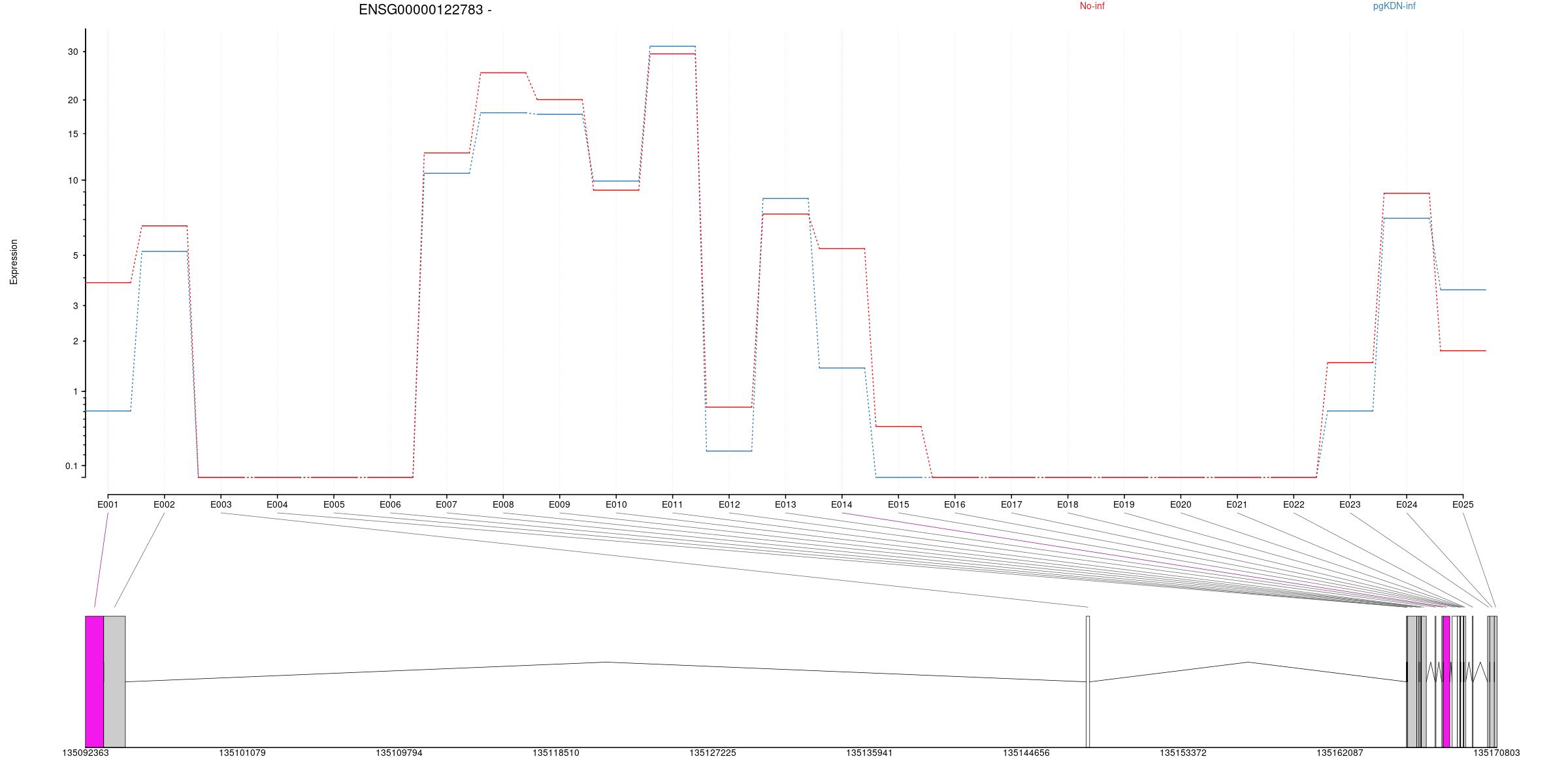1568x784 pixels.
Task: Select the No-inf legend label
Action: point(1092,6)
